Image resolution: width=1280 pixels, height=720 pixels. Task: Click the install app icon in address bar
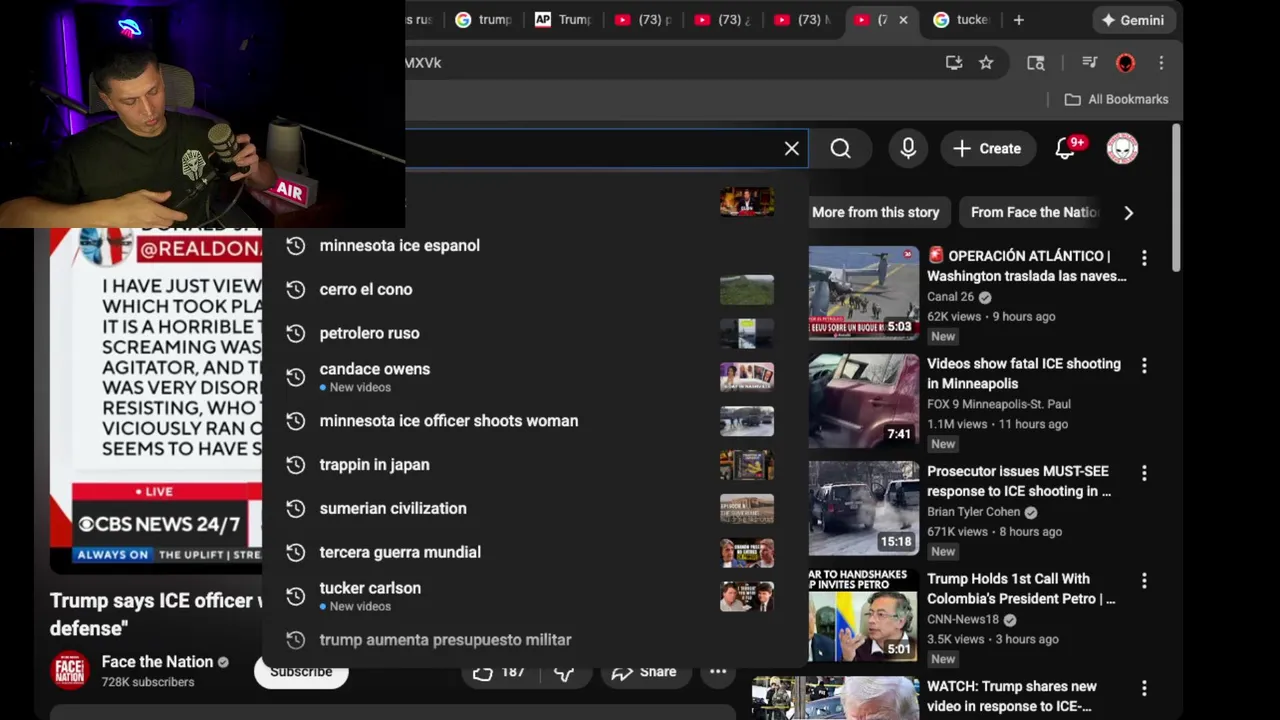[954, 63]
